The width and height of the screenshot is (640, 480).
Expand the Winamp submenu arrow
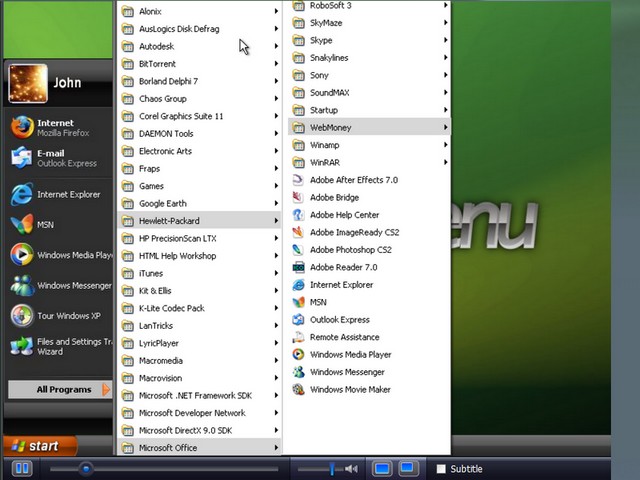(445, 145)
